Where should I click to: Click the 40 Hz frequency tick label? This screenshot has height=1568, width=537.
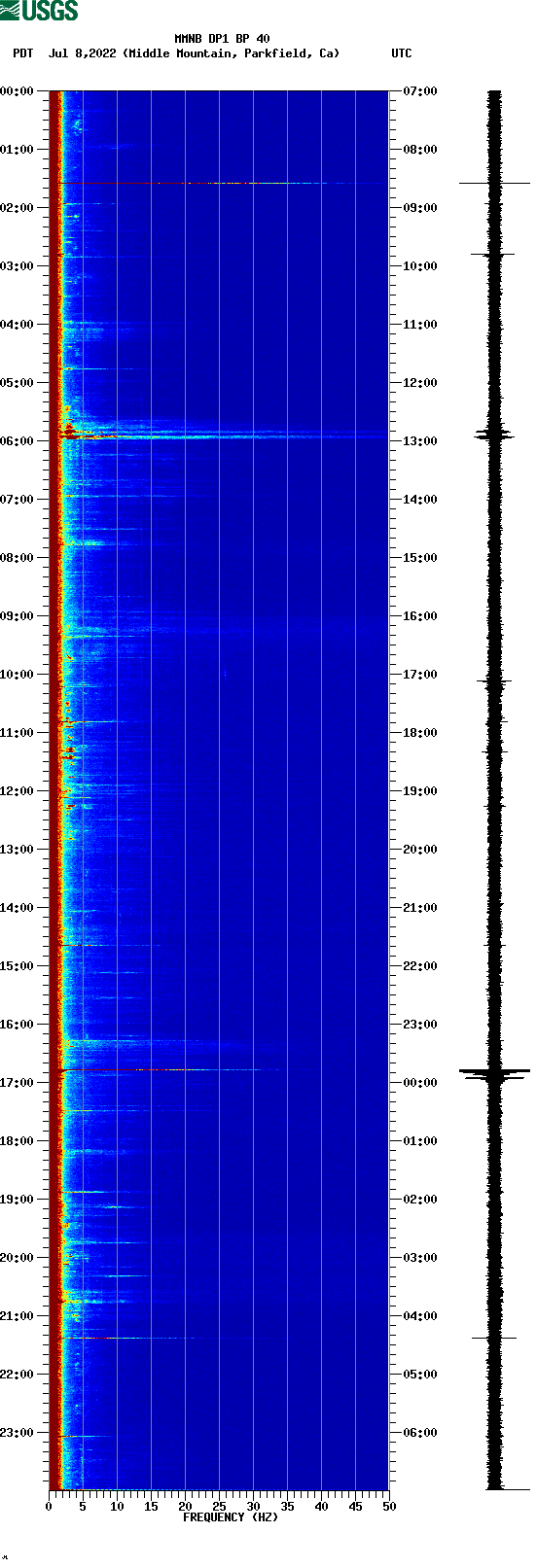pyautogui.click(x=321, y=1507)
